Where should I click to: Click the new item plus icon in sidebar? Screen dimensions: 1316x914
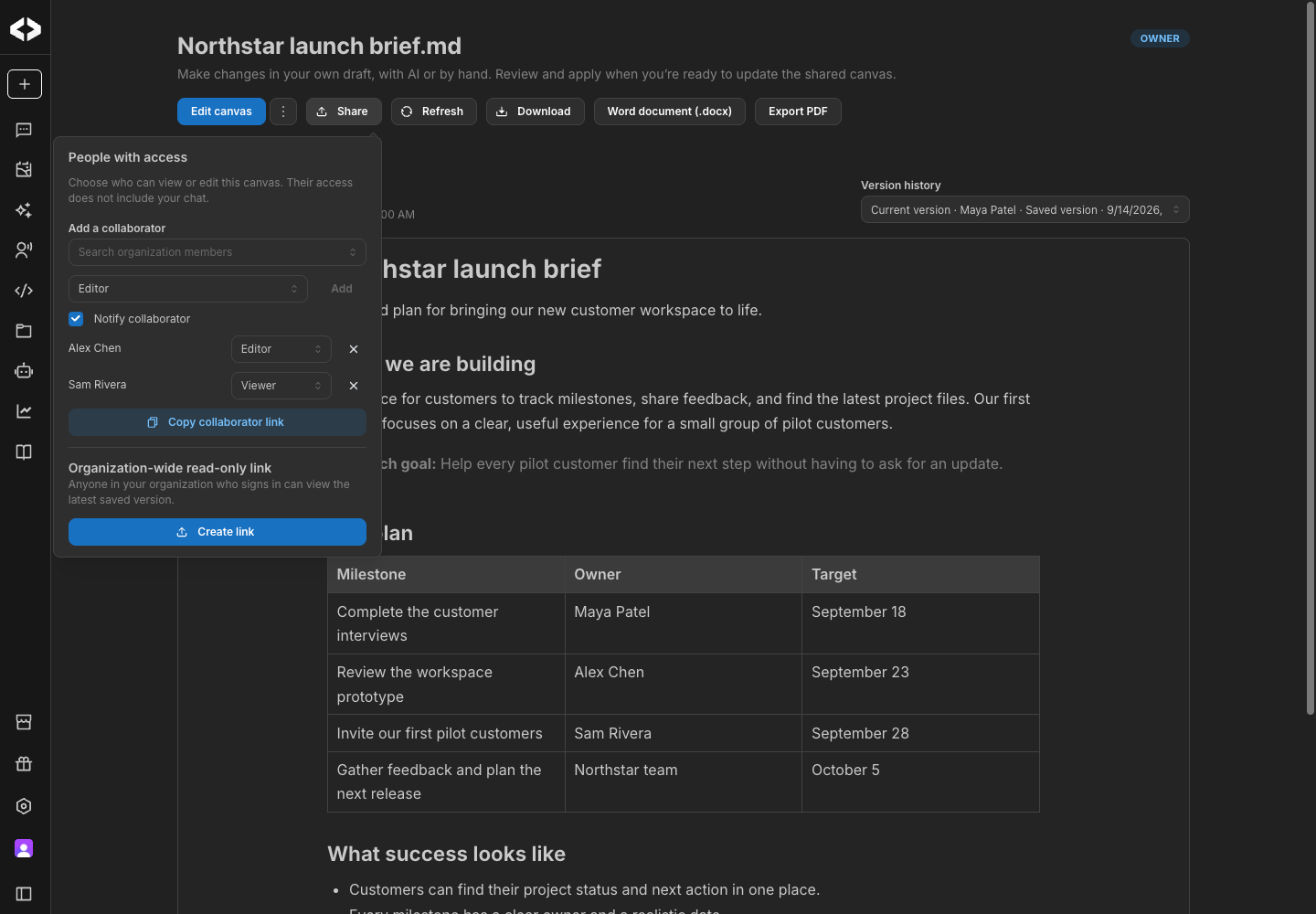(25, 84)
